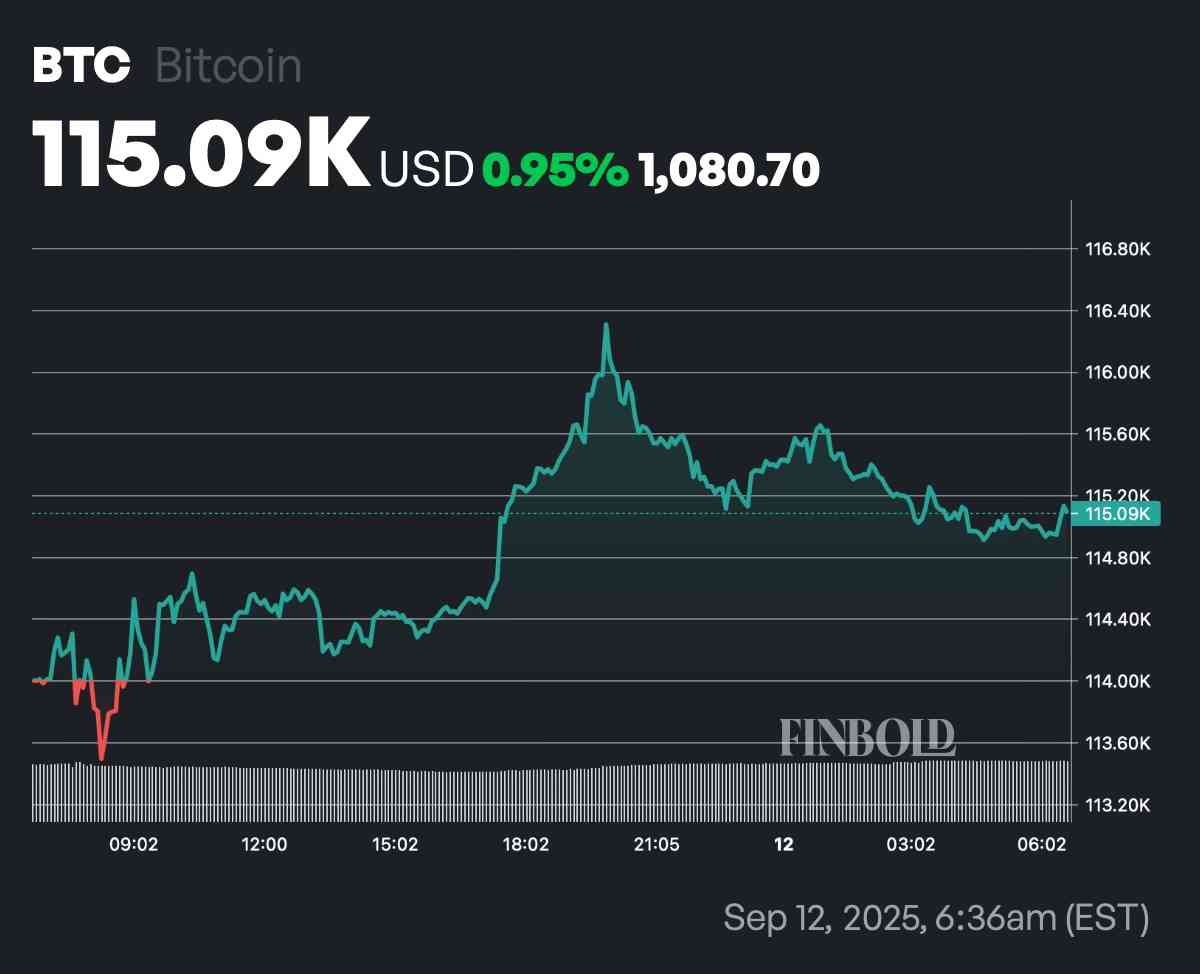Select the 06:02 time axis marker

pos(1042,845)
